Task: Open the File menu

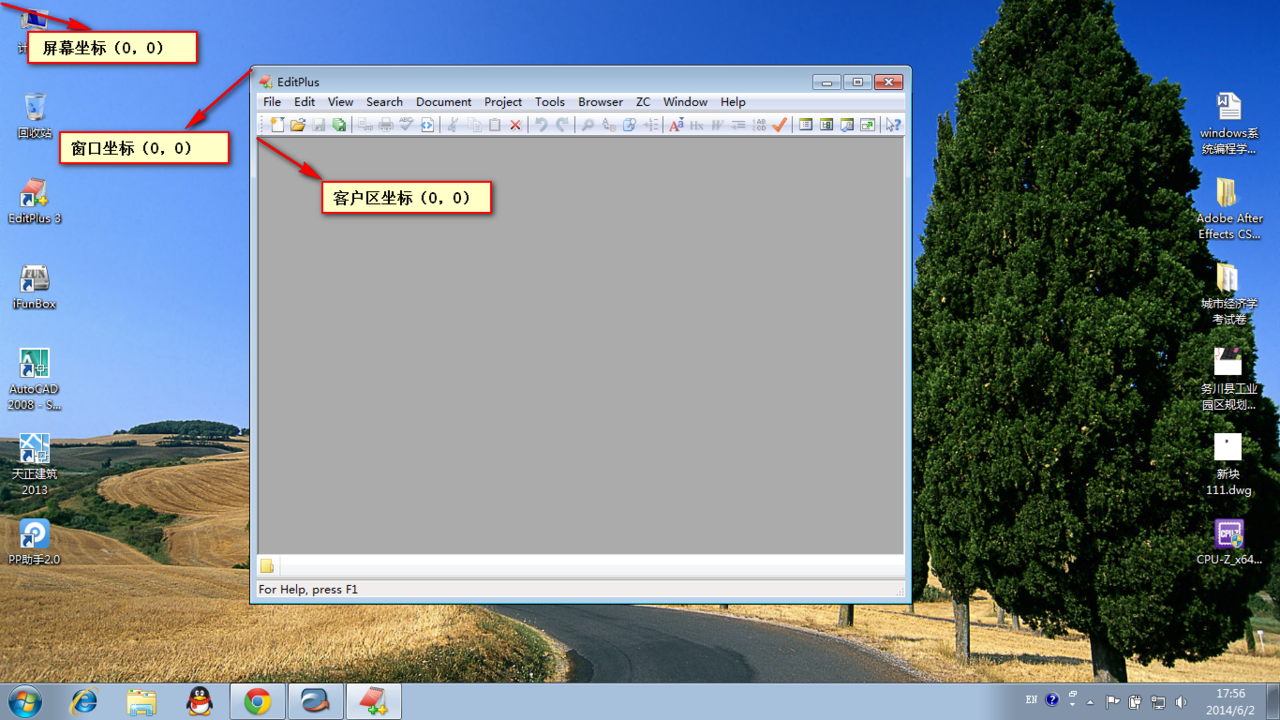Action: click(272, 102)
